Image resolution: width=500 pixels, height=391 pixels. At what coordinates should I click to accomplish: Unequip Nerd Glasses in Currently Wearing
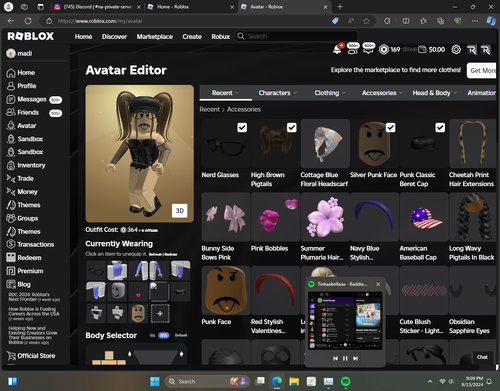(96, 271)
